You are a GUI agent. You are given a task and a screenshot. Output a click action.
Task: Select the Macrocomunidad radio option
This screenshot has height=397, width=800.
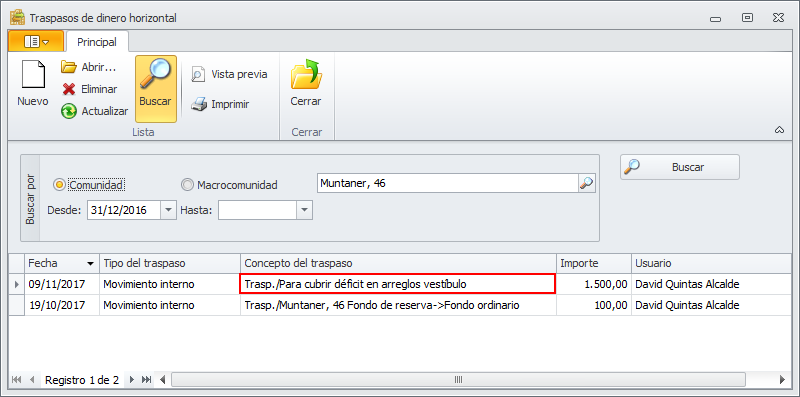click(230, 185)
